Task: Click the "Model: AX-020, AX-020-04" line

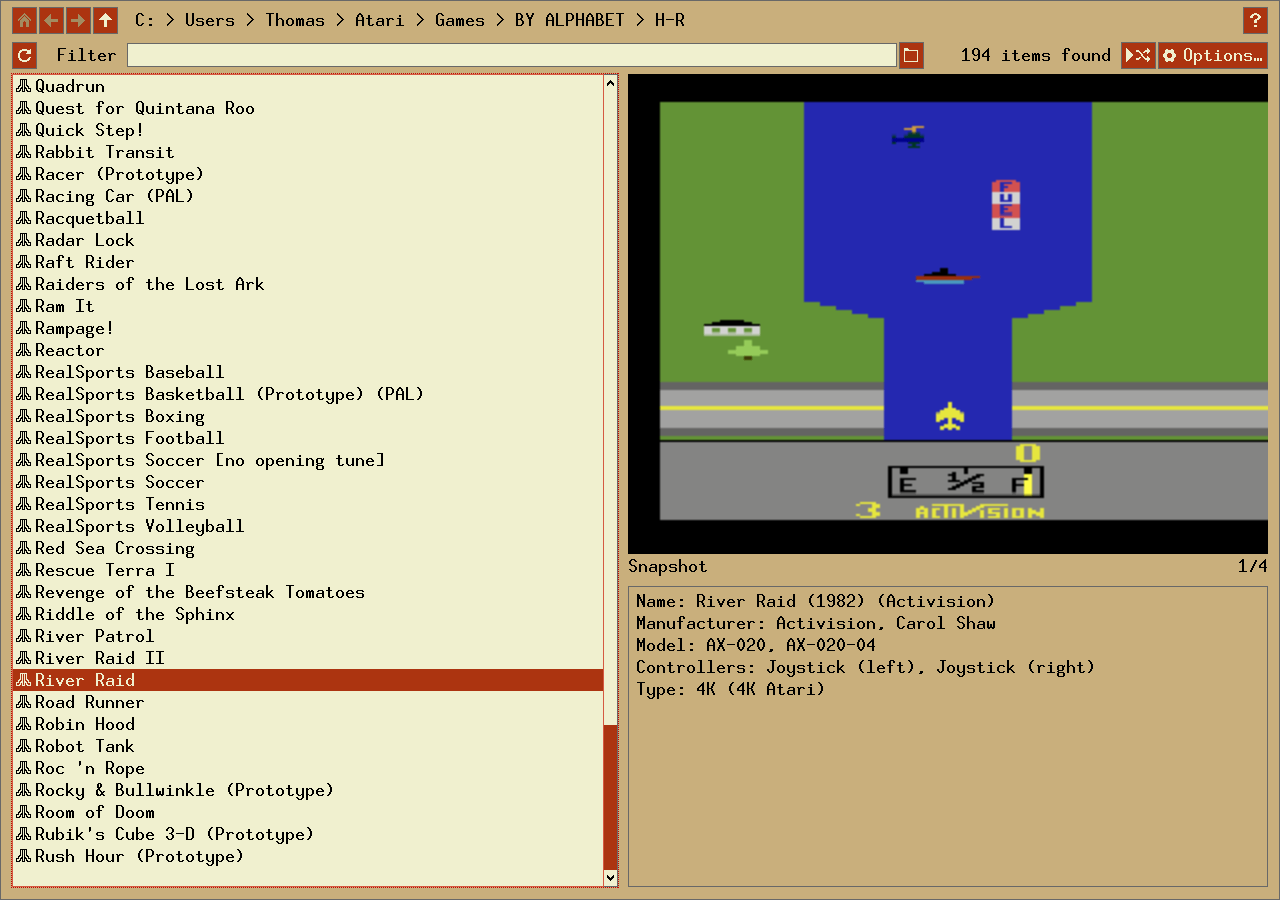Action: pos(756,645)
